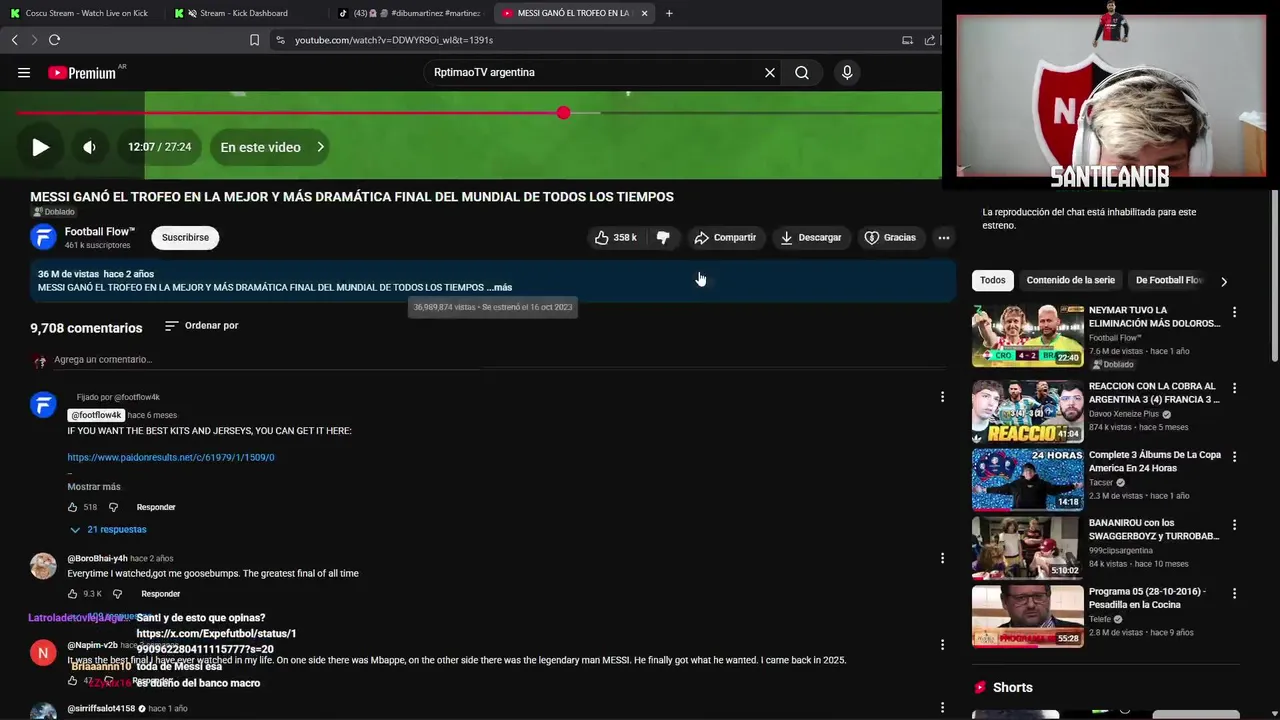The image size is (1280, 720).
Task: Dislike @BoroBhai-y4h's comment
Action: click(x=117, y=594)
